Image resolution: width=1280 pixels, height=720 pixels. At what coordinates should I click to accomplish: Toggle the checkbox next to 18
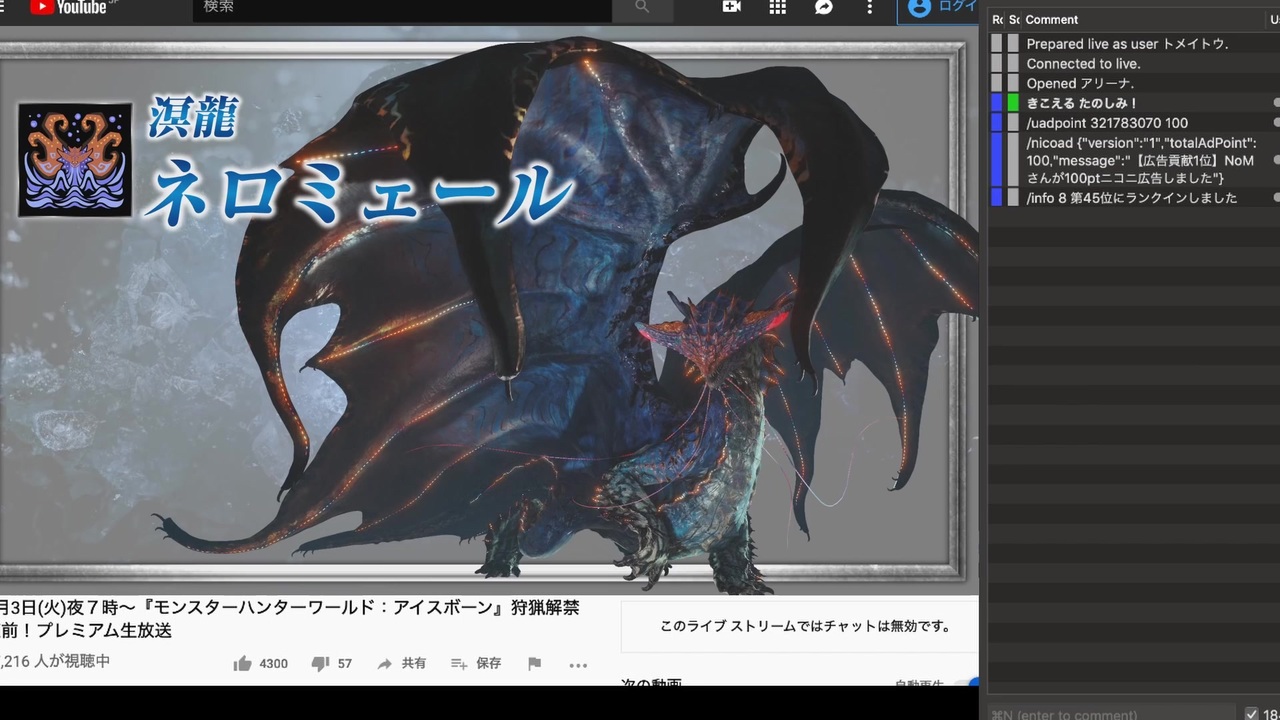1251,713
